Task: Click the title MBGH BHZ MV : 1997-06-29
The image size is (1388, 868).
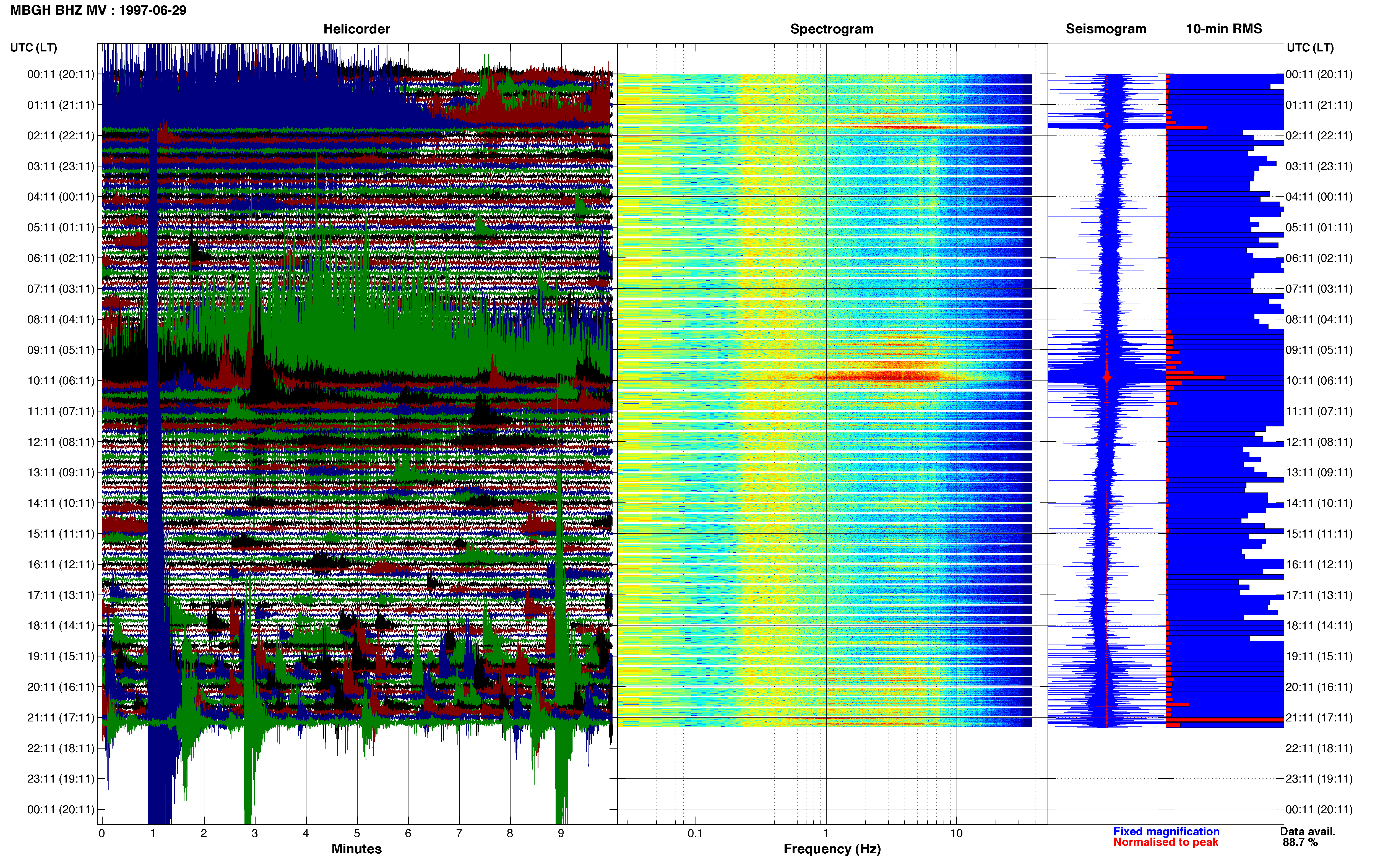Action: tap(98, 10)
